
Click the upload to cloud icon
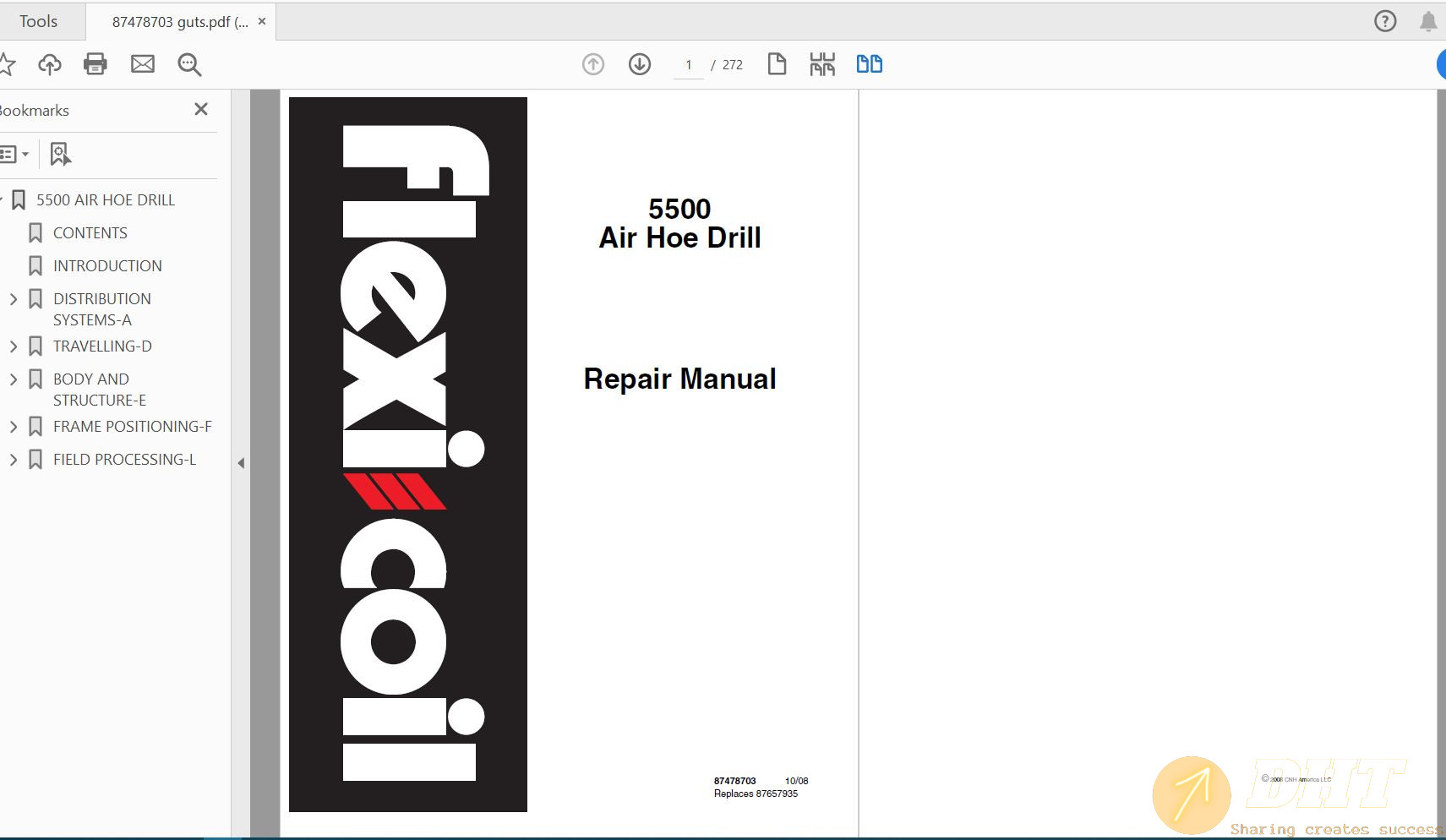coord(50,64)
